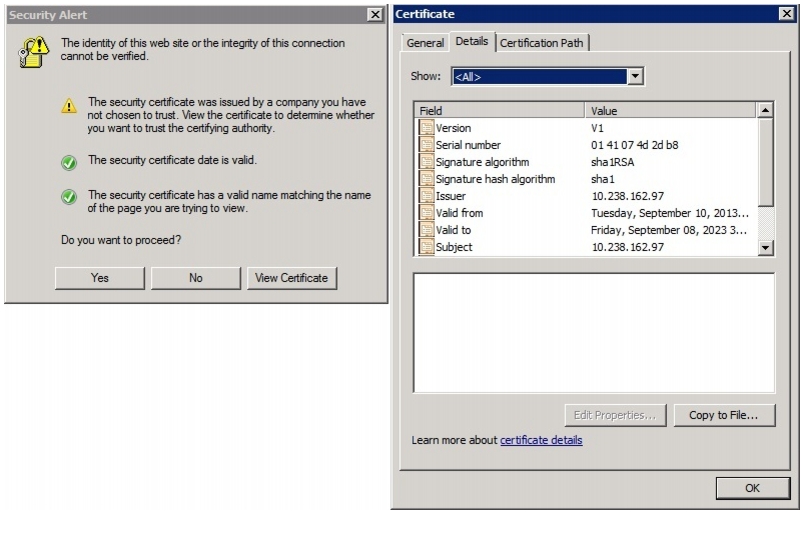The height and width of the screenshot is (544, 802).
Task: Click OK in Certificate dialog
Action: point(752,488)
